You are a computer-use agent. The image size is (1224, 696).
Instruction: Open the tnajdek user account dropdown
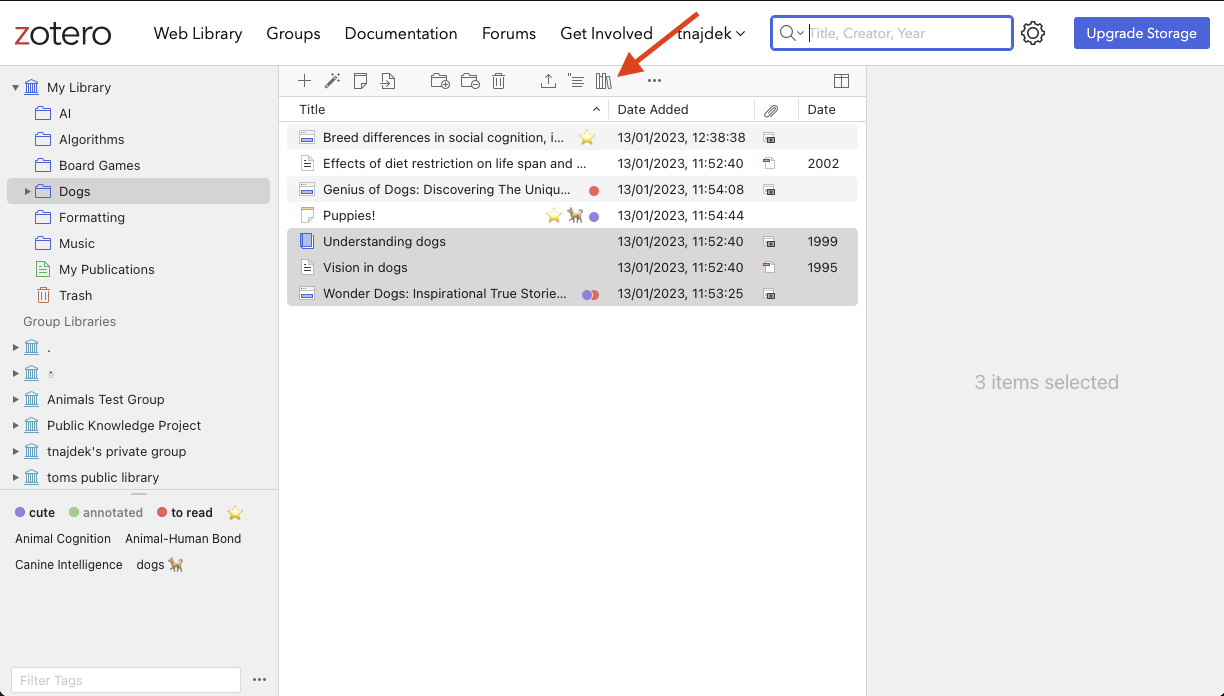click(711, 33)
